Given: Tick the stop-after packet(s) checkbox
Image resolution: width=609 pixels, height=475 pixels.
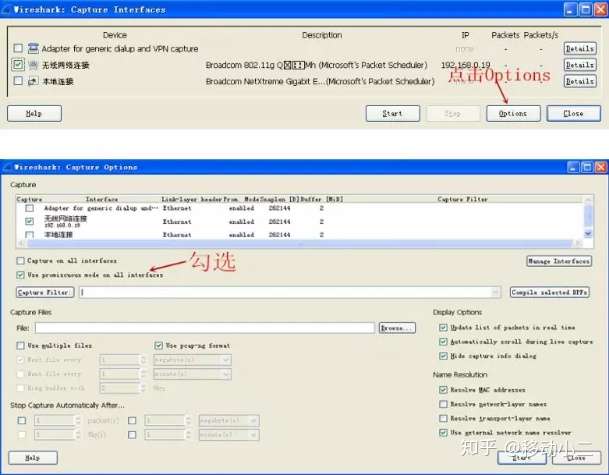Looking at the screenshot, I should coord(22,420).
